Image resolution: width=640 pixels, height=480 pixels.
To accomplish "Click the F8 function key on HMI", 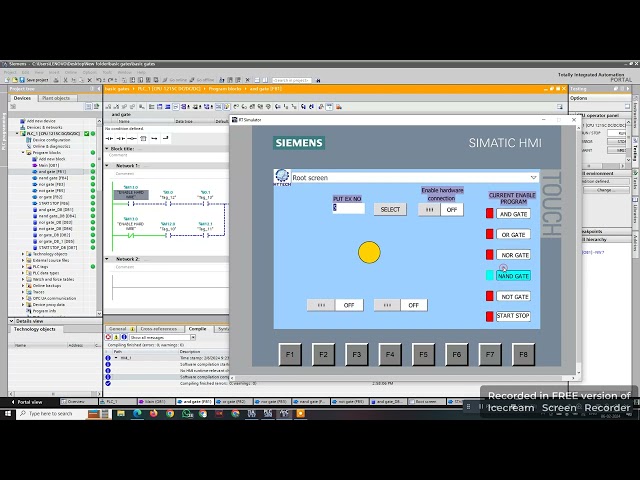I will pyautogui.click(x=523, y=354).
